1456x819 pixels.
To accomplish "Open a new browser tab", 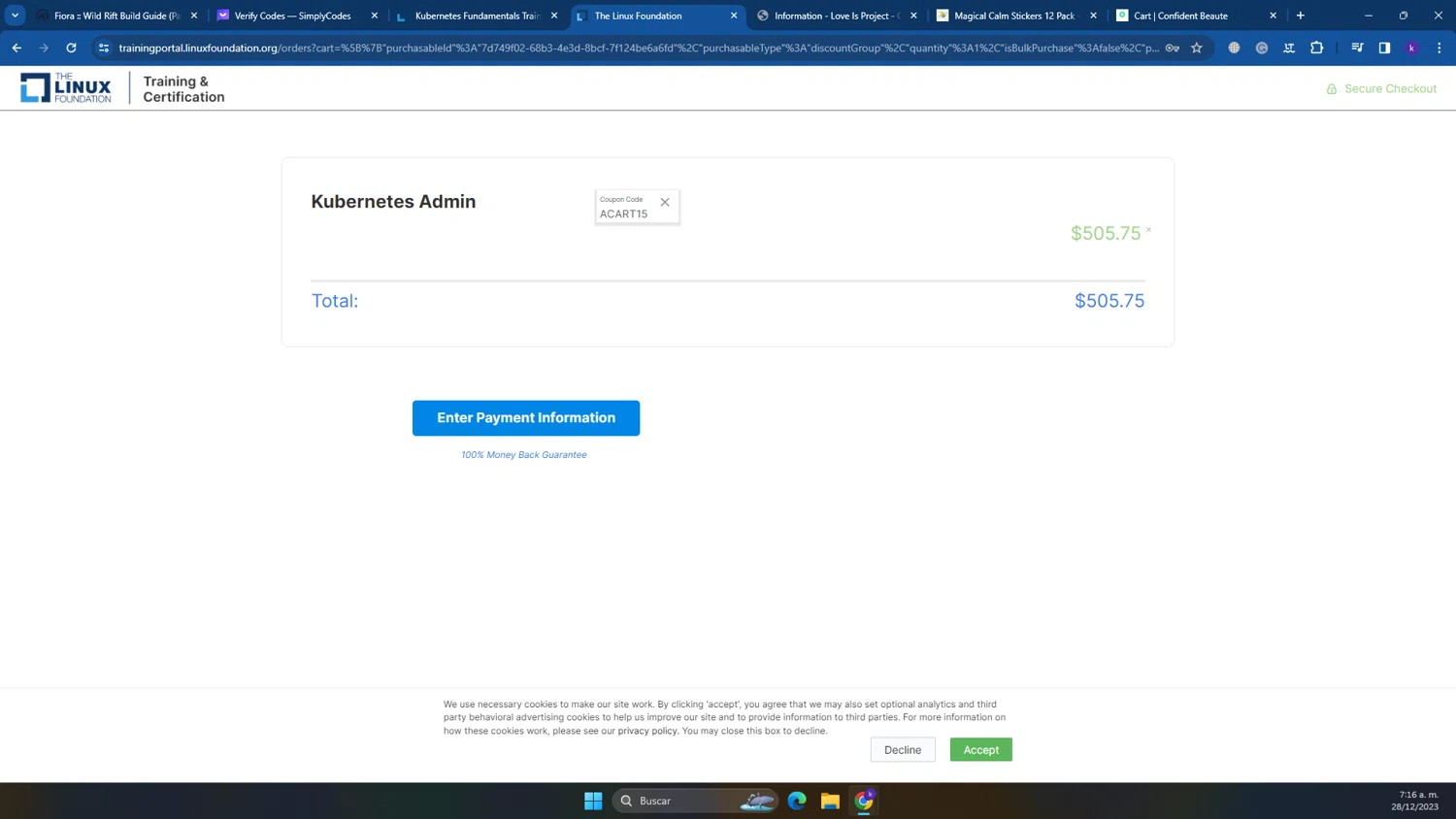I will (x=1301, y=16).
